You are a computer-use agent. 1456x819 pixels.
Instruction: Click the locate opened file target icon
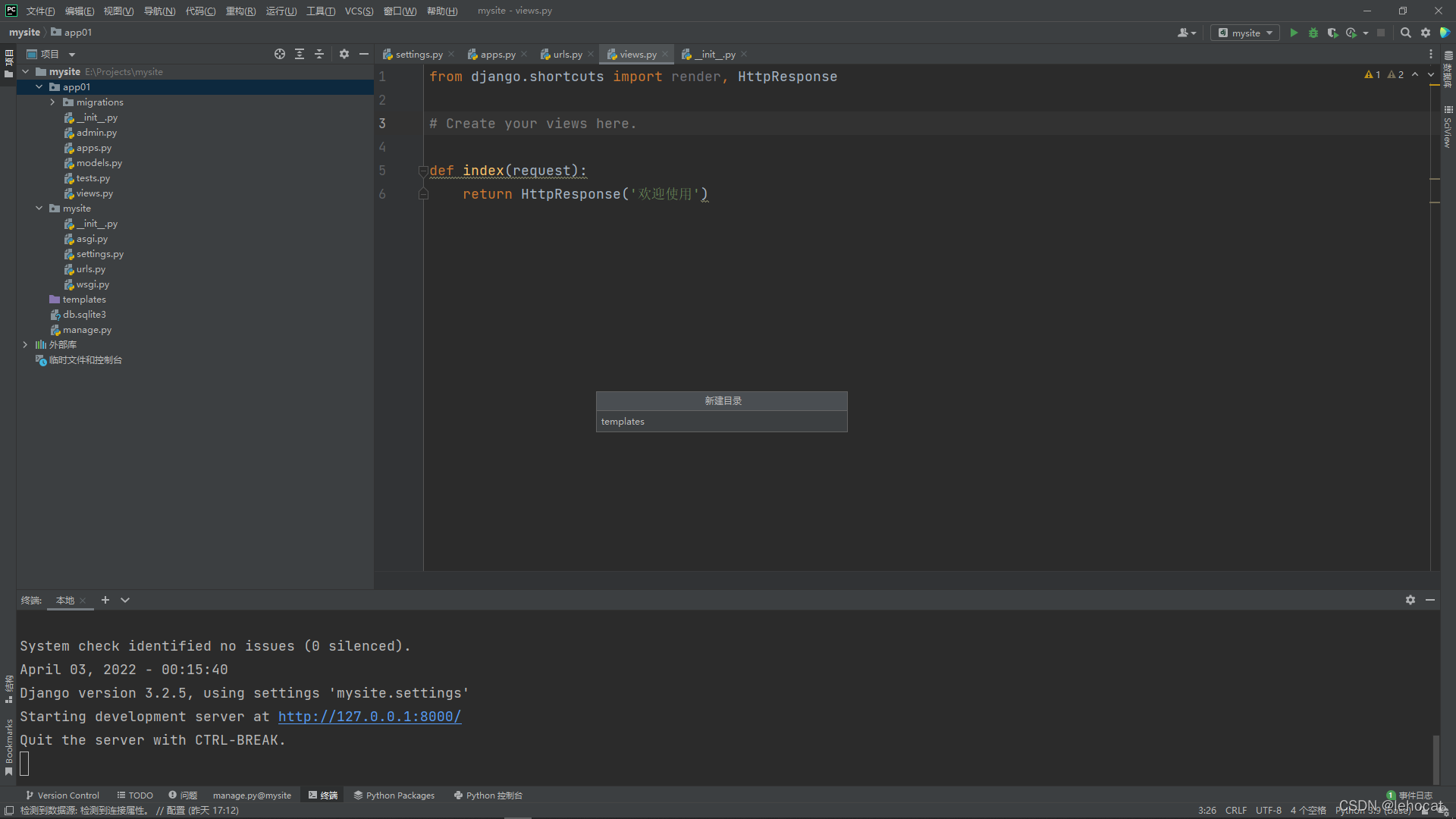[280, 54]
